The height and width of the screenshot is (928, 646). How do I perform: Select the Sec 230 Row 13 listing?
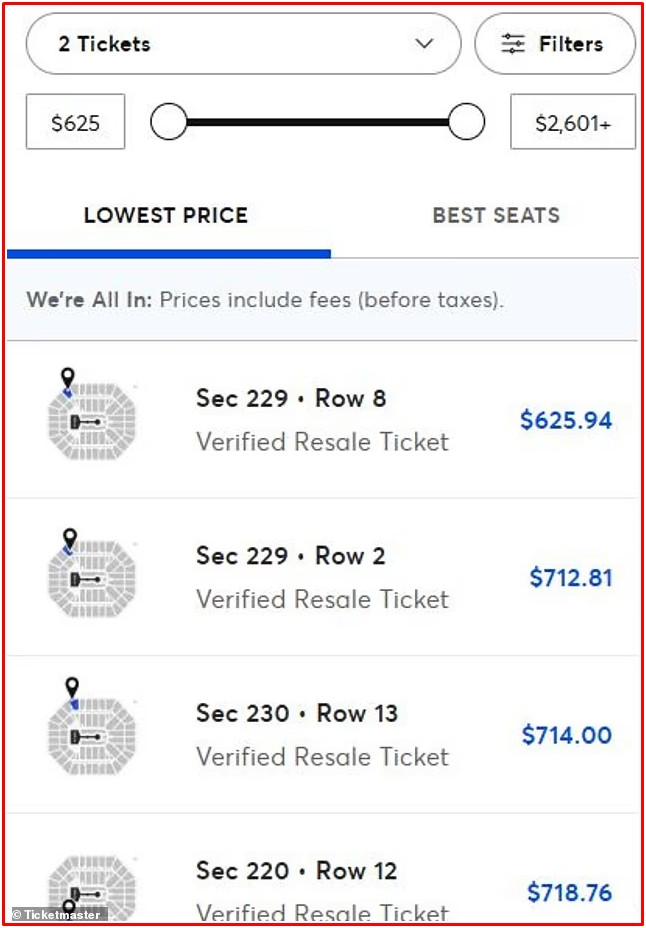(x=323, y=734)
